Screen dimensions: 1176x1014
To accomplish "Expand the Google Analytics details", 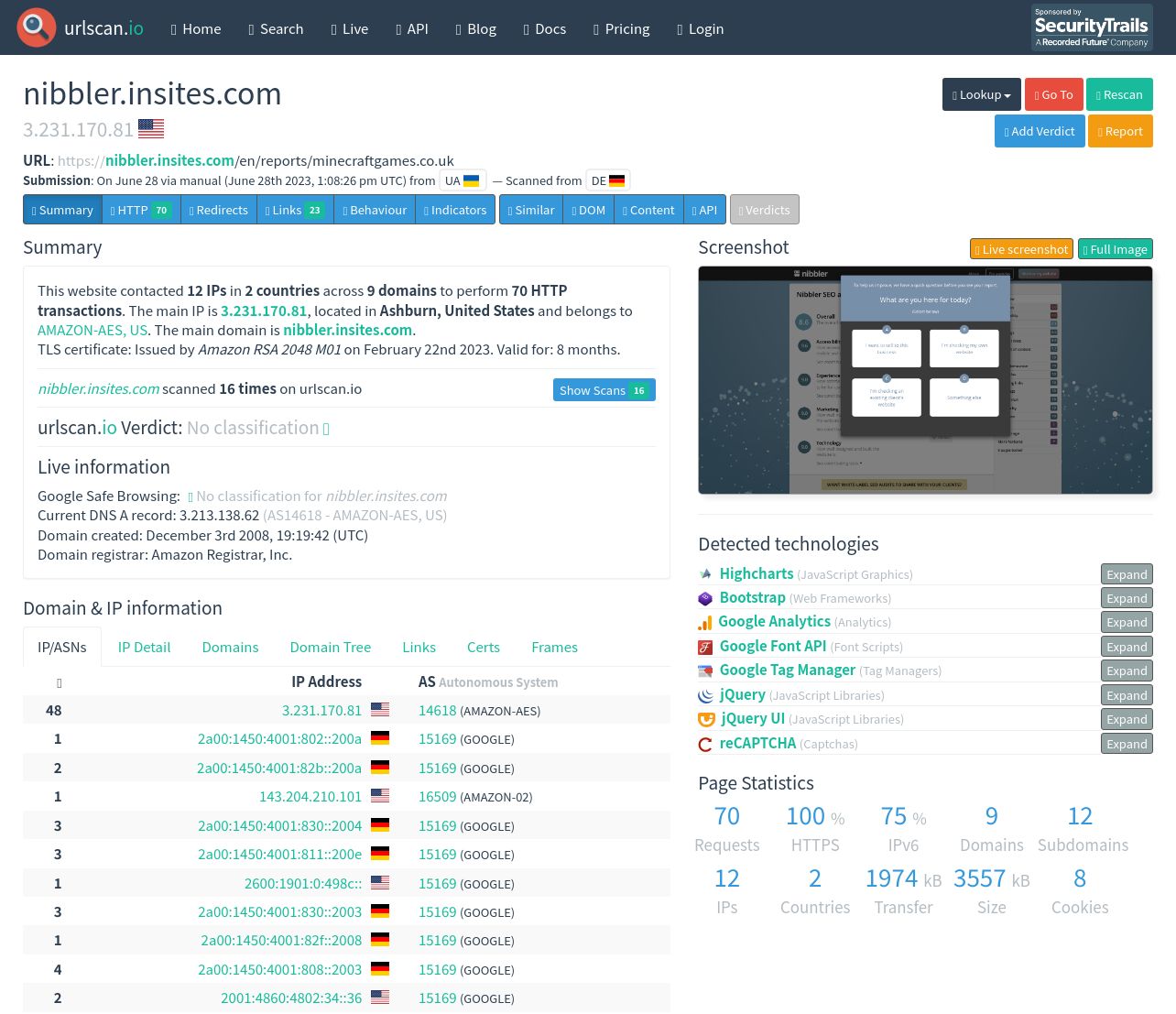I will tap(1127, 622).
